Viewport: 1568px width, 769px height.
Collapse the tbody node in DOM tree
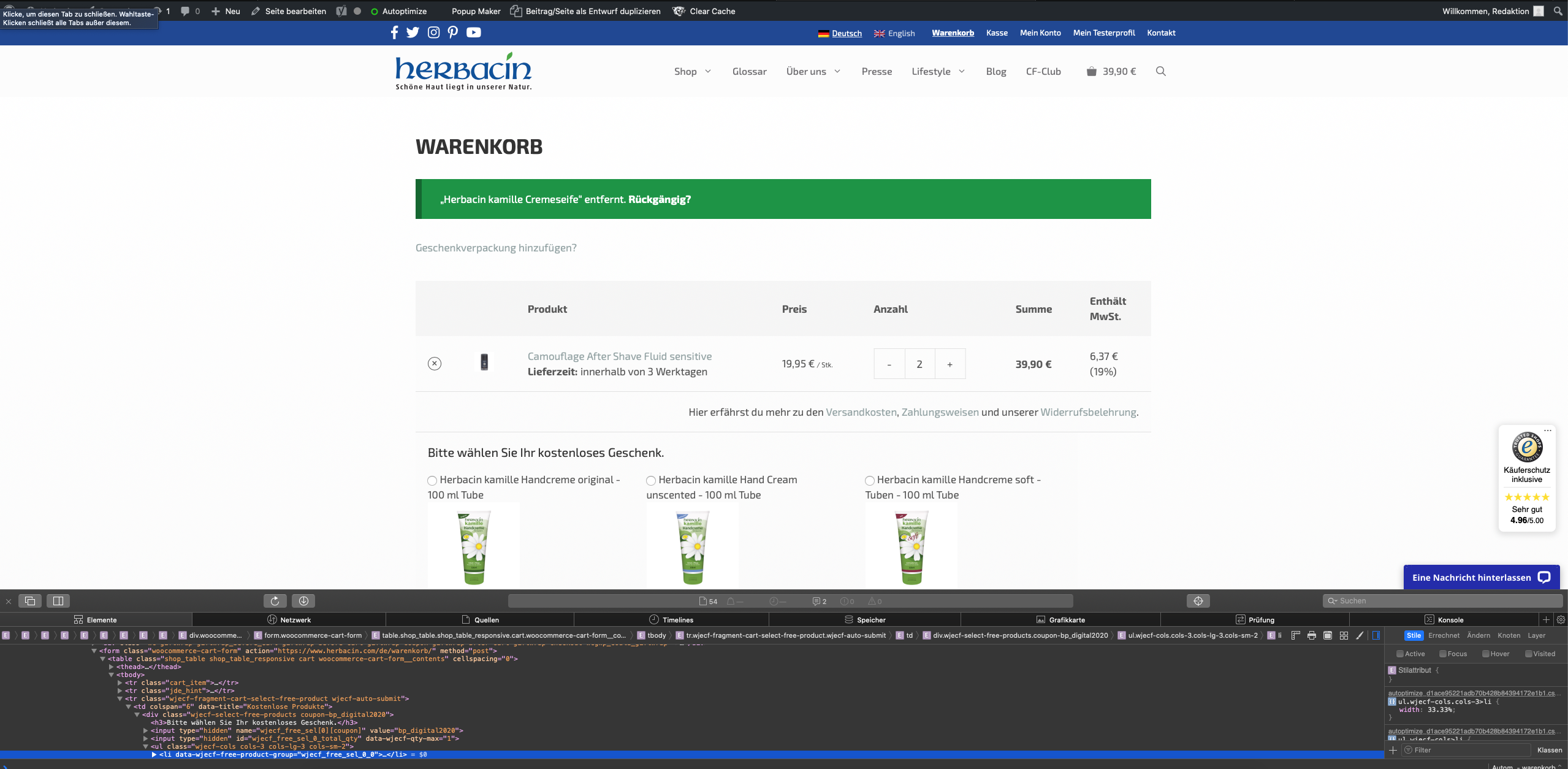pos(112,675)
